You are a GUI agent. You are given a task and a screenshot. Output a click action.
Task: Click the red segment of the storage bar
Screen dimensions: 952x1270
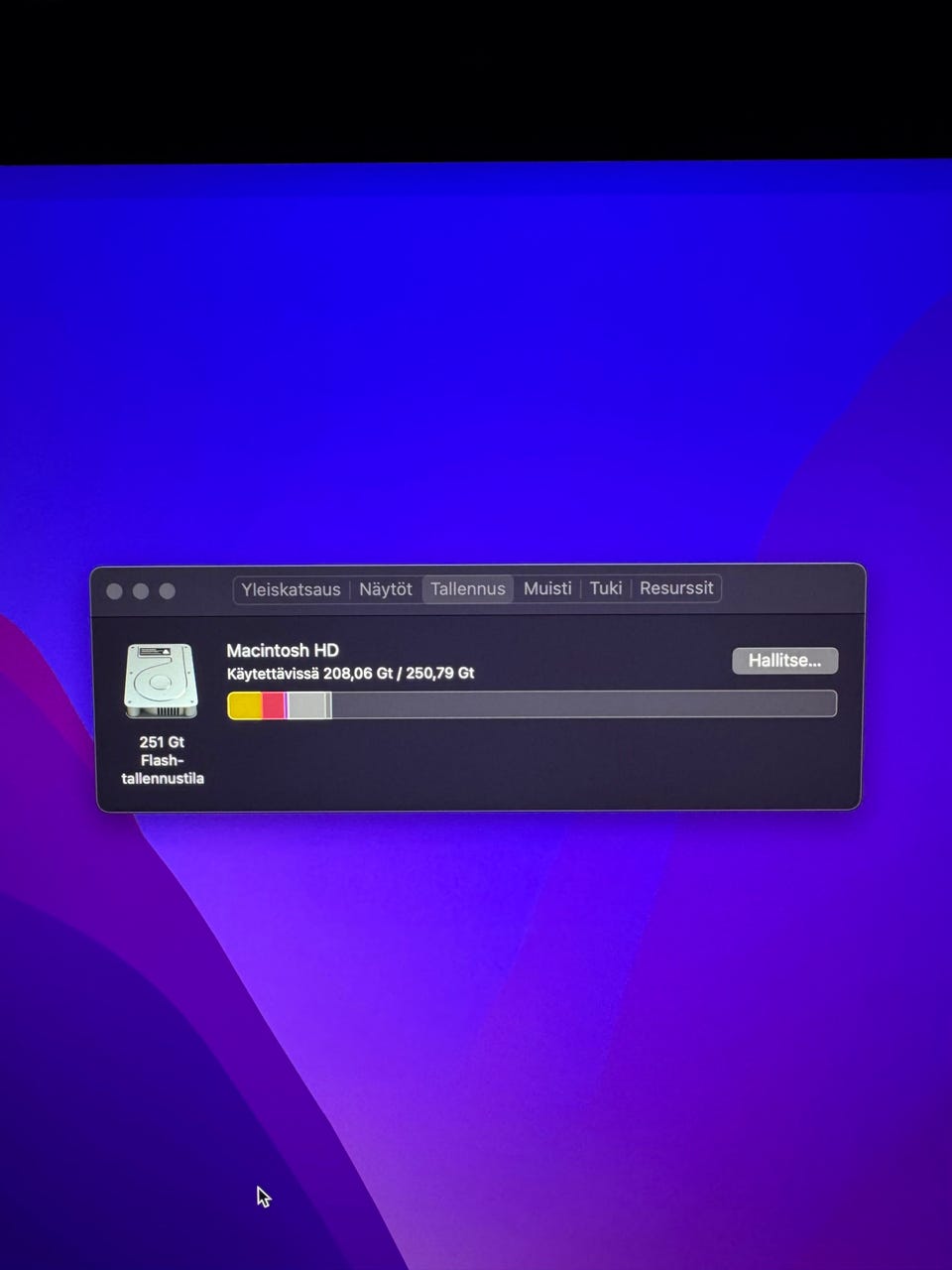[274, 705]
